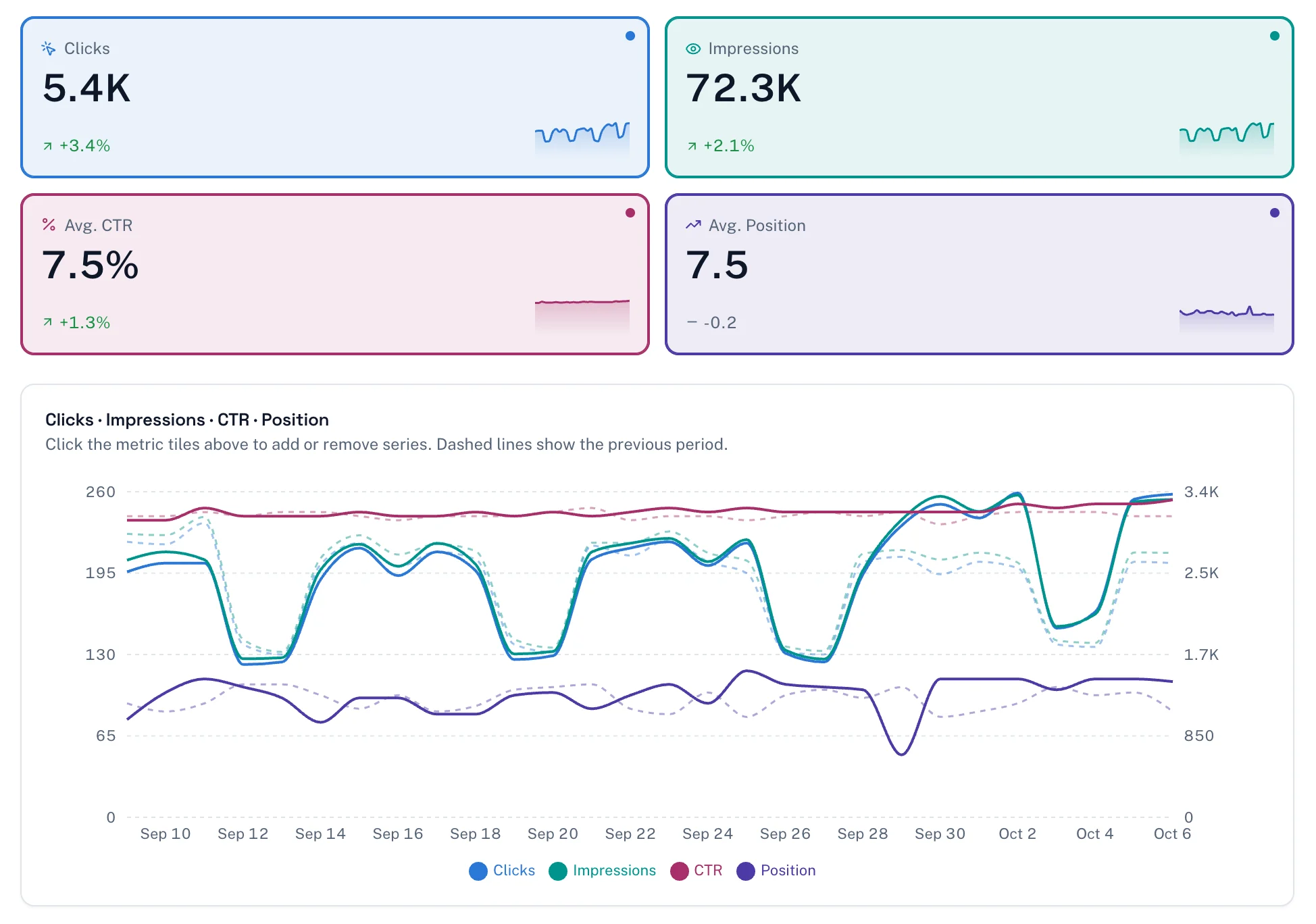The height and width of the screenshot is (924, 1316).
Task: Click the chart title Clicks · Impressions · CTR · Position
Action: [x=187, y=420]
